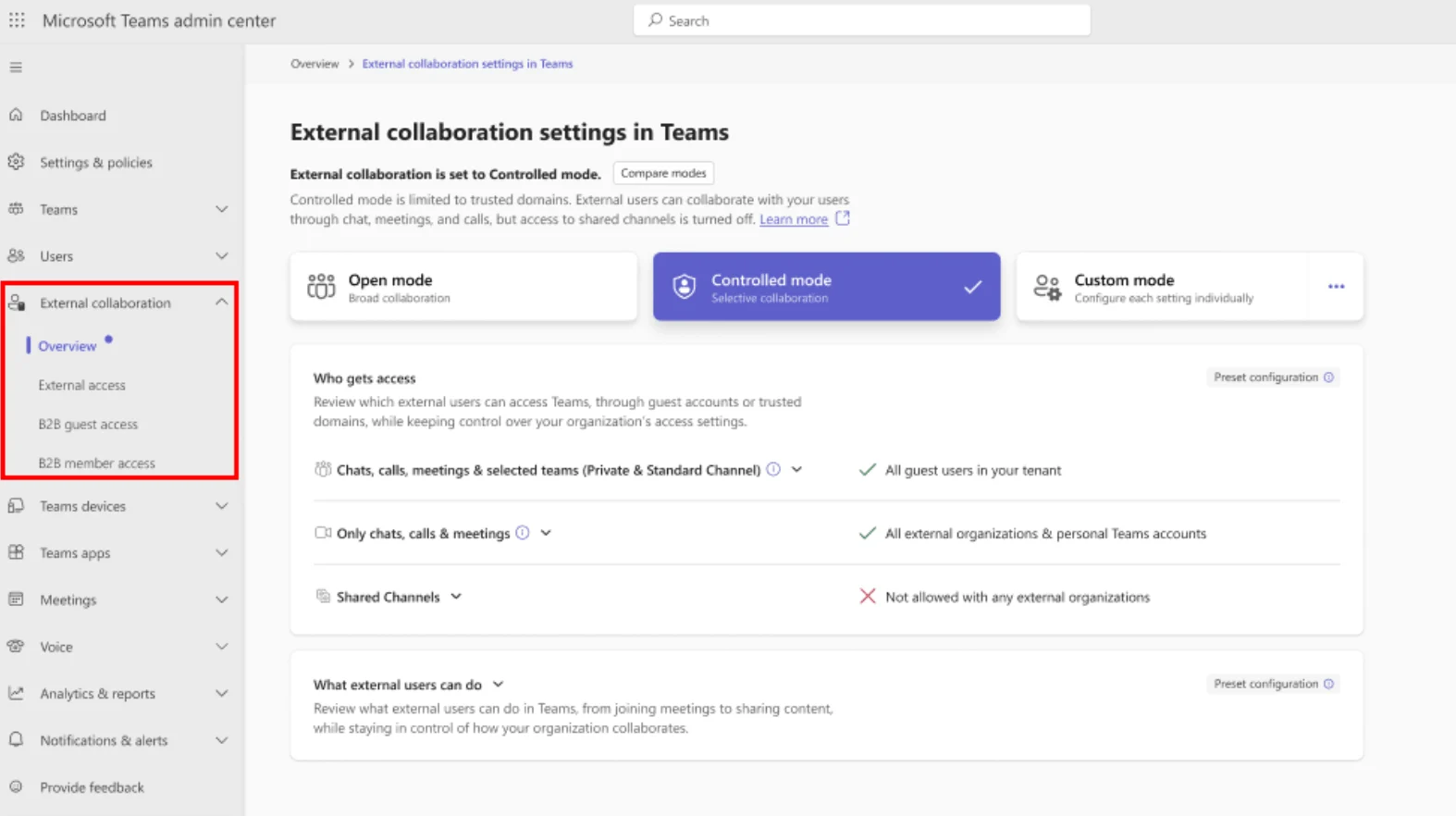Click the Teams apps grid icon

16,552
